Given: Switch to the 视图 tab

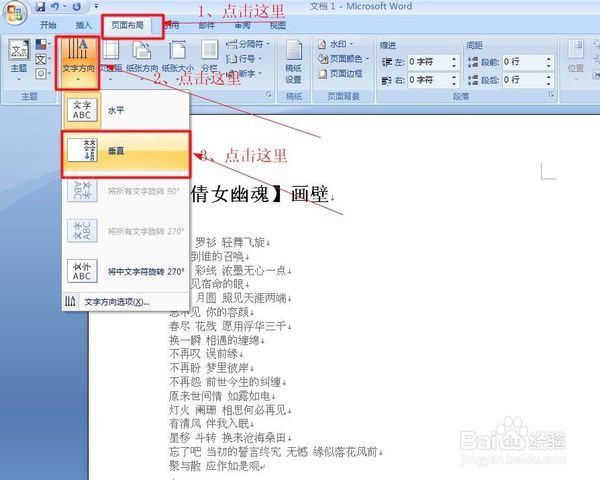Looking at the screenshot, I should pyautogui.click(x=278, y=25).
